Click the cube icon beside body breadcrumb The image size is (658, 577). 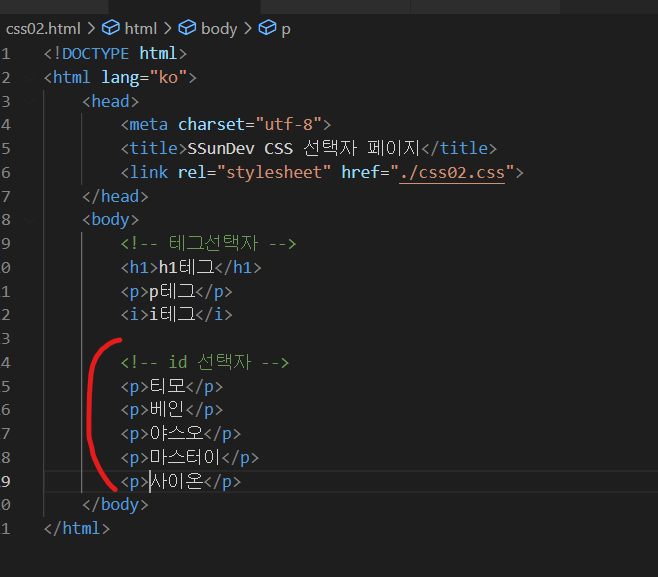tap(187, 28)
